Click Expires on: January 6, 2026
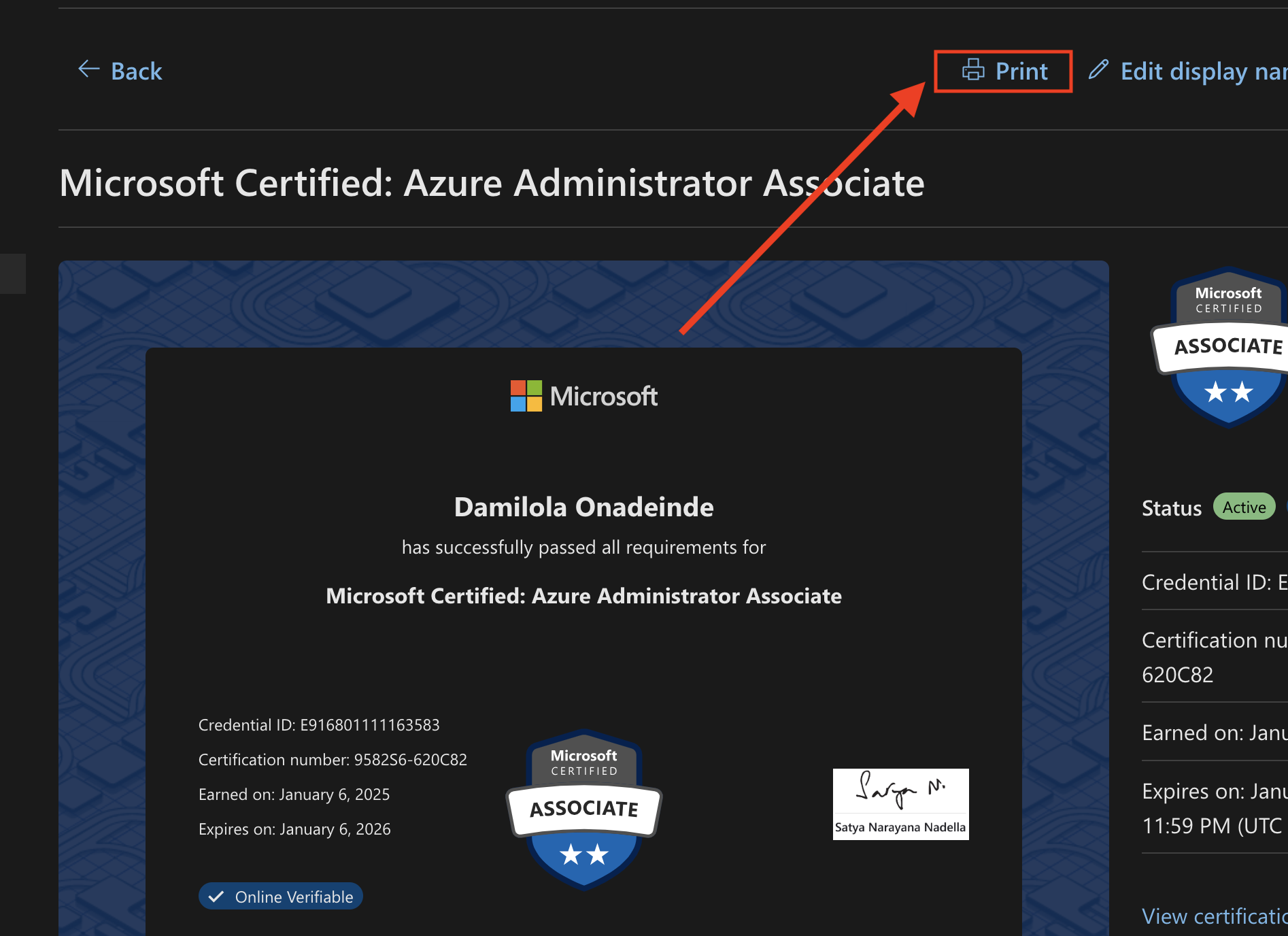1288x936 pixels. pos(294,829)
